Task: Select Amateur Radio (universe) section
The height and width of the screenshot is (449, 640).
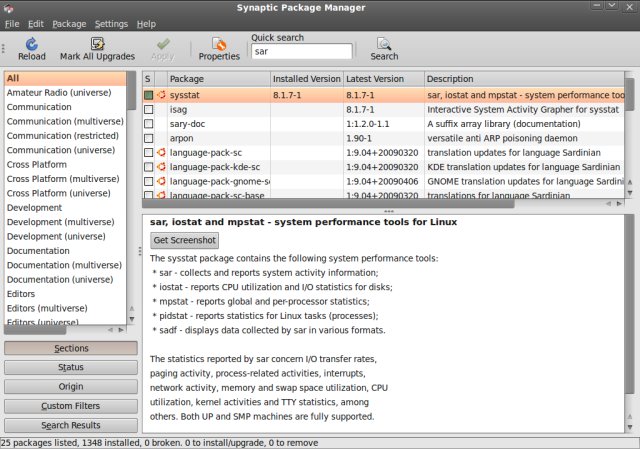Action: pyautogui.click(x=65, y=93)
